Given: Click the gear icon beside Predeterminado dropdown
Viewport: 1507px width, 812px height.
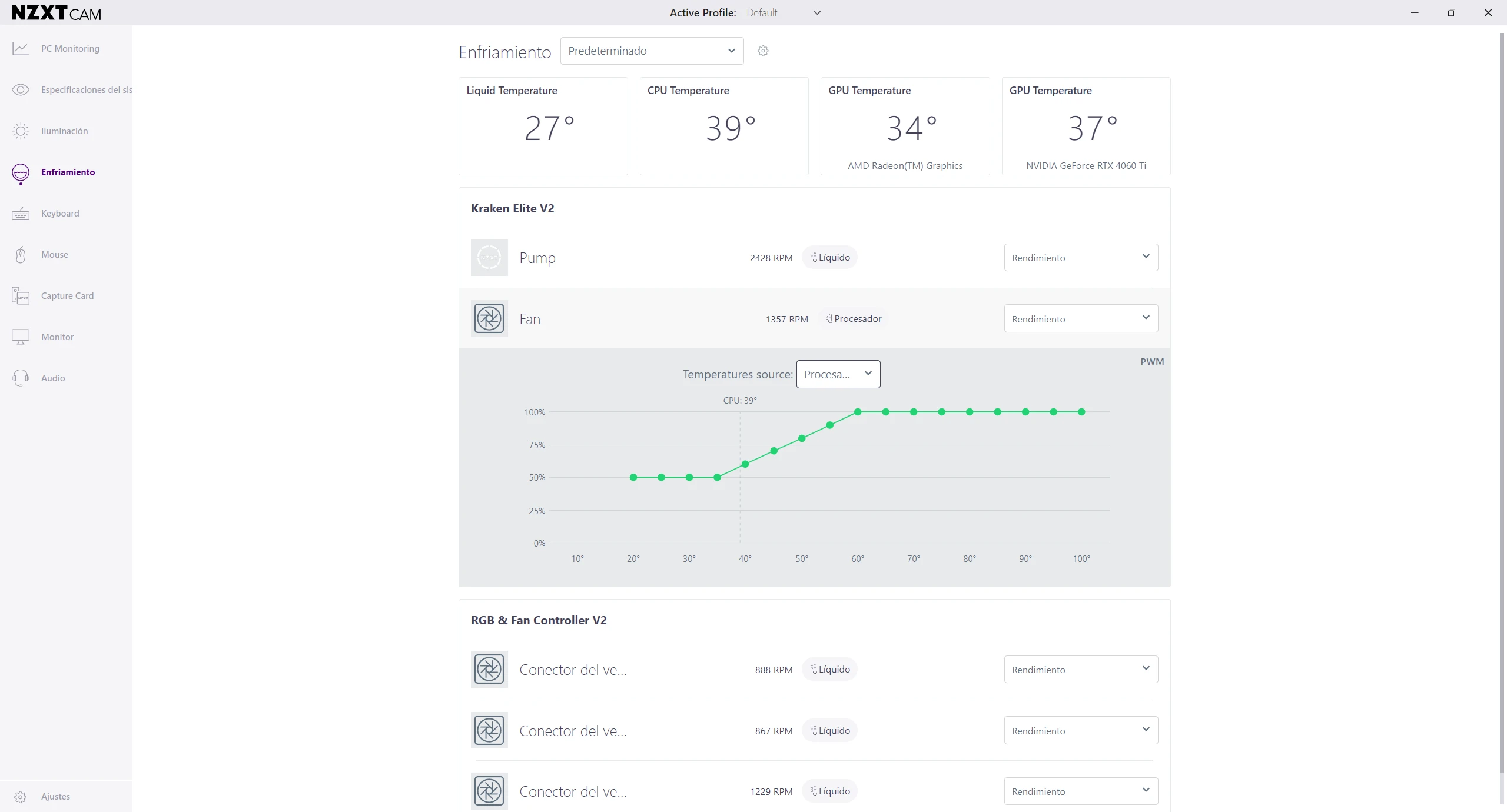Looking at the screenshot, I should click(763, 51).
